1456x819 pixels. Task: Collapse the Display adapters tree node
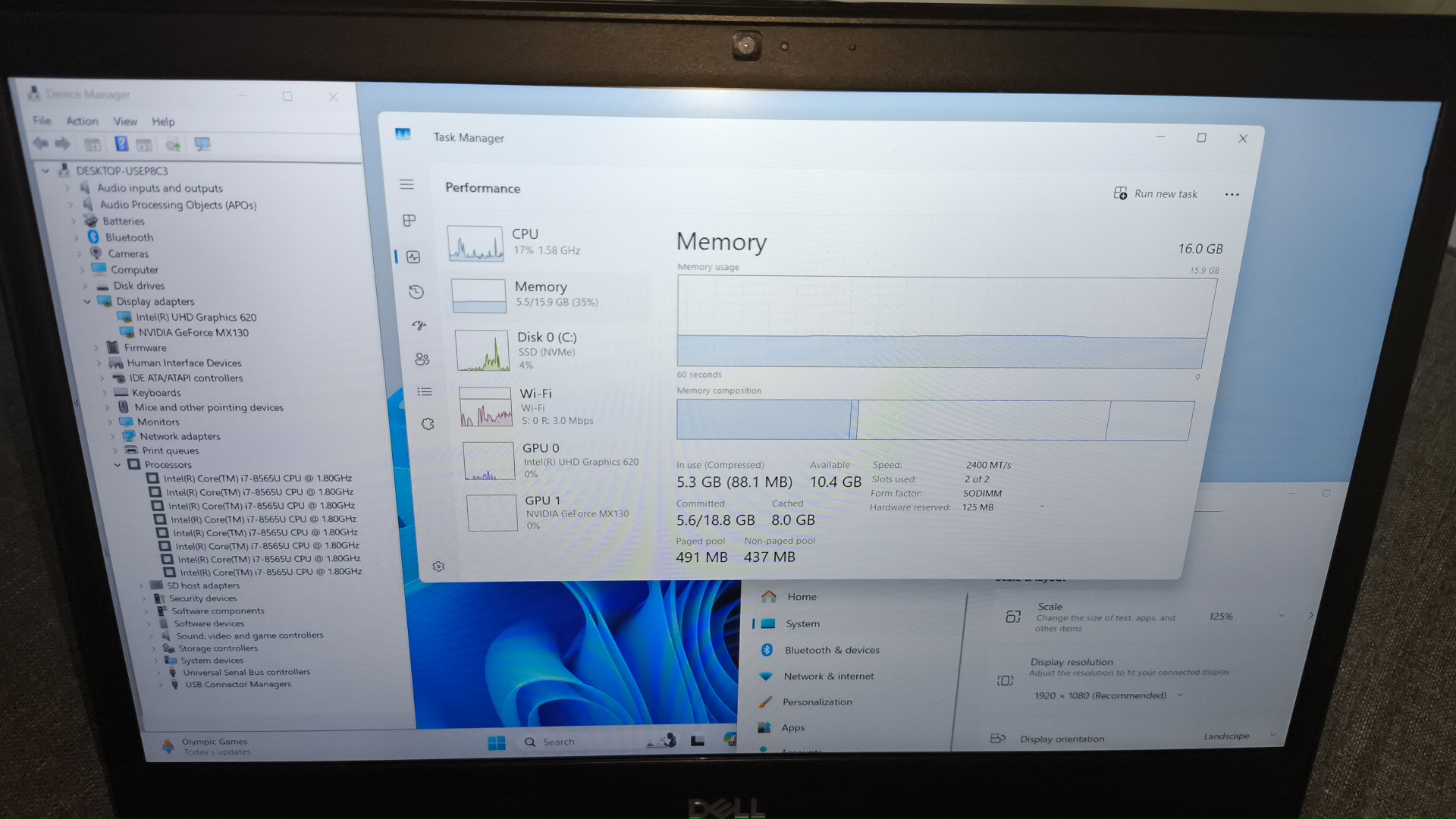pos(87,302)
